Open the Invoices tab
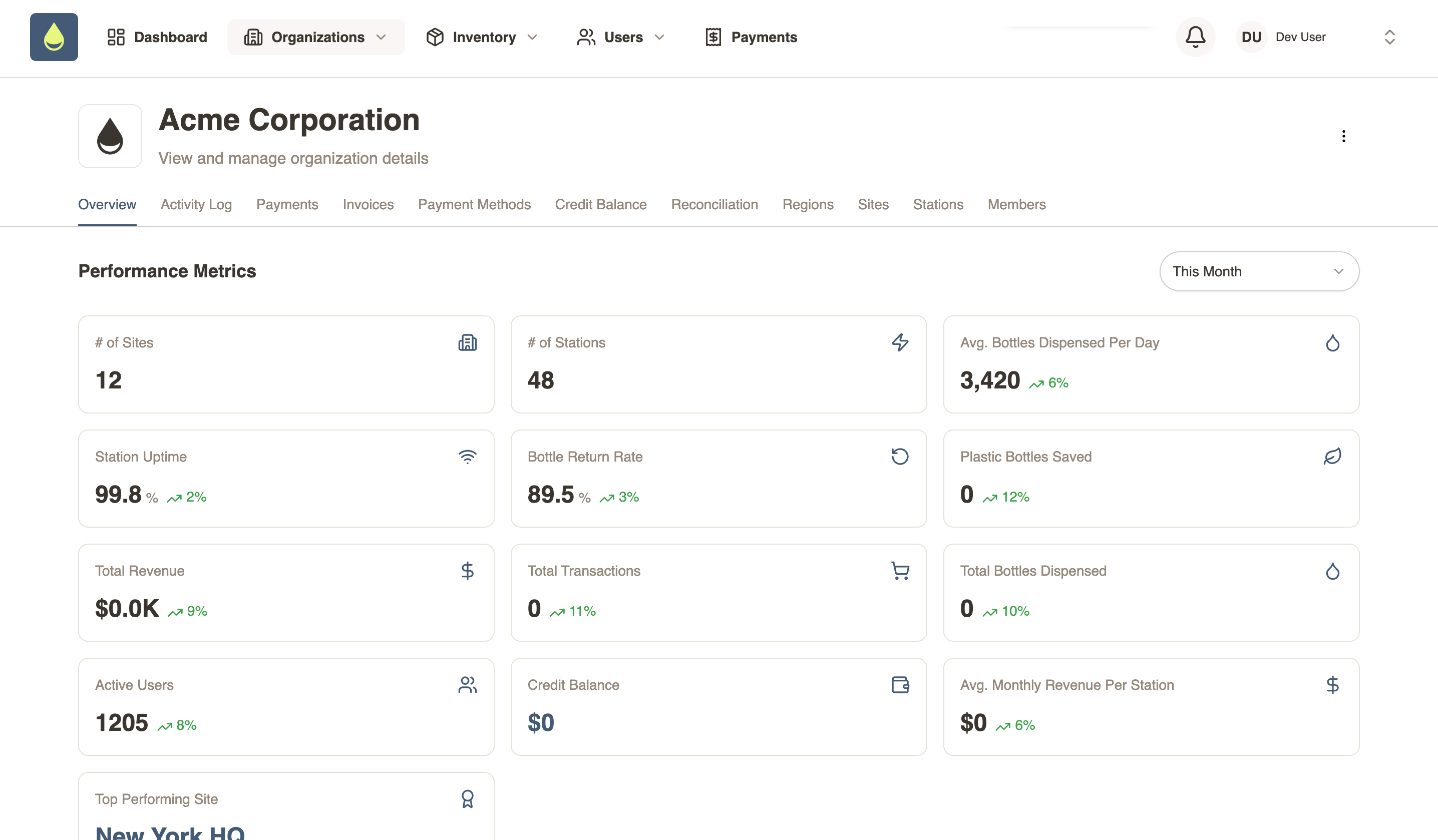The width and height of the screenshot is (1438, 840). (368, 204)
